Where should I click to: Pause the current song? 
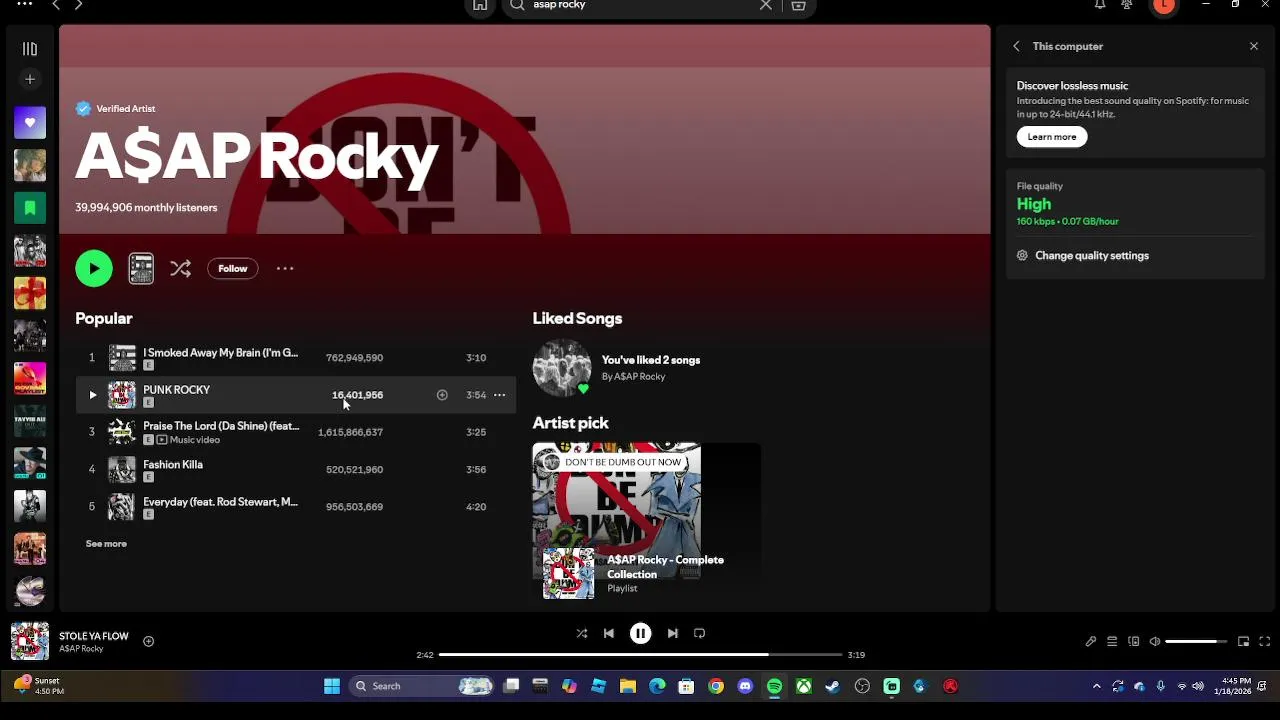(x=641, y=633)
